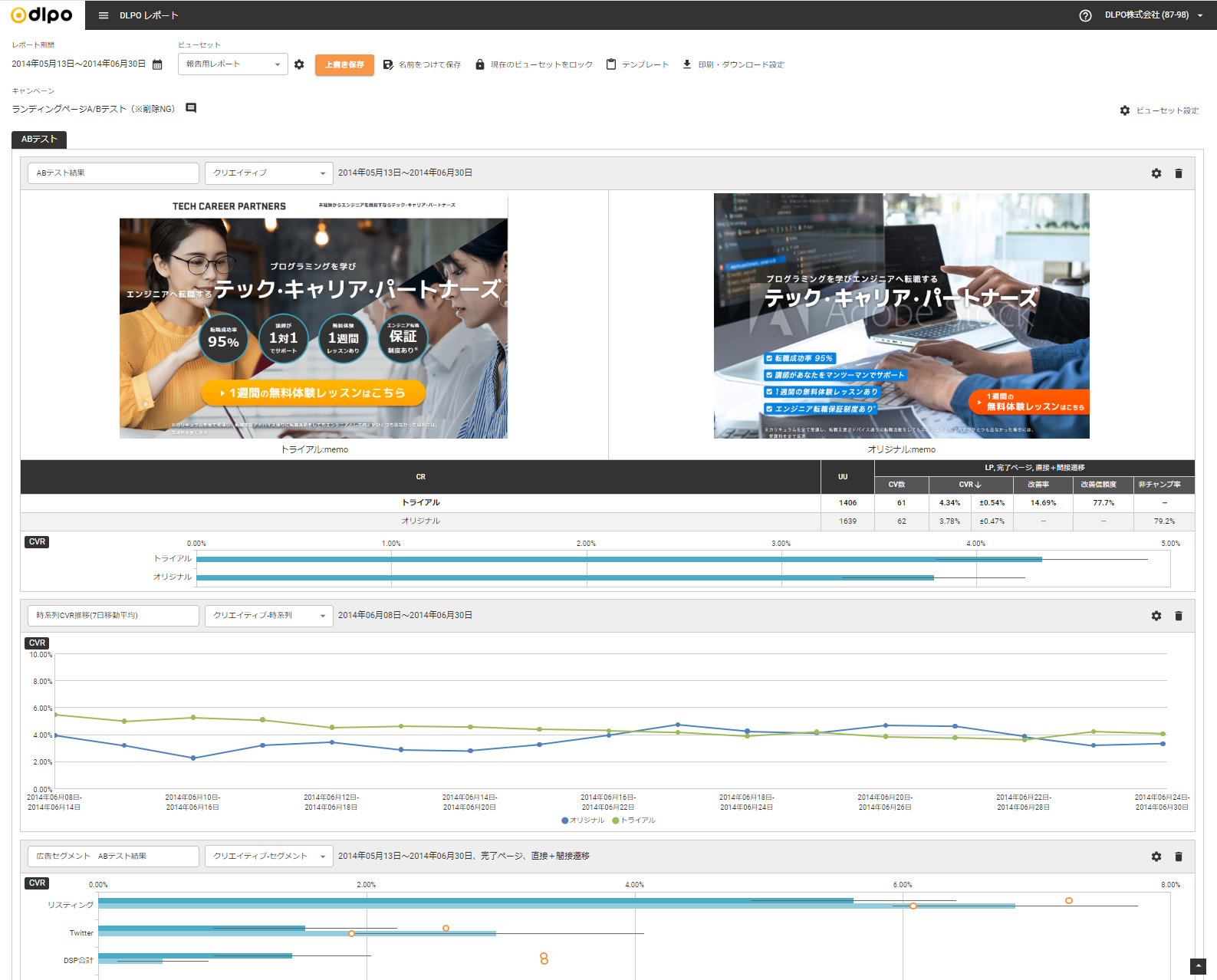Click the scroll-to-top arrow button
This screenshot has width=1217, height=980.
1198,966
